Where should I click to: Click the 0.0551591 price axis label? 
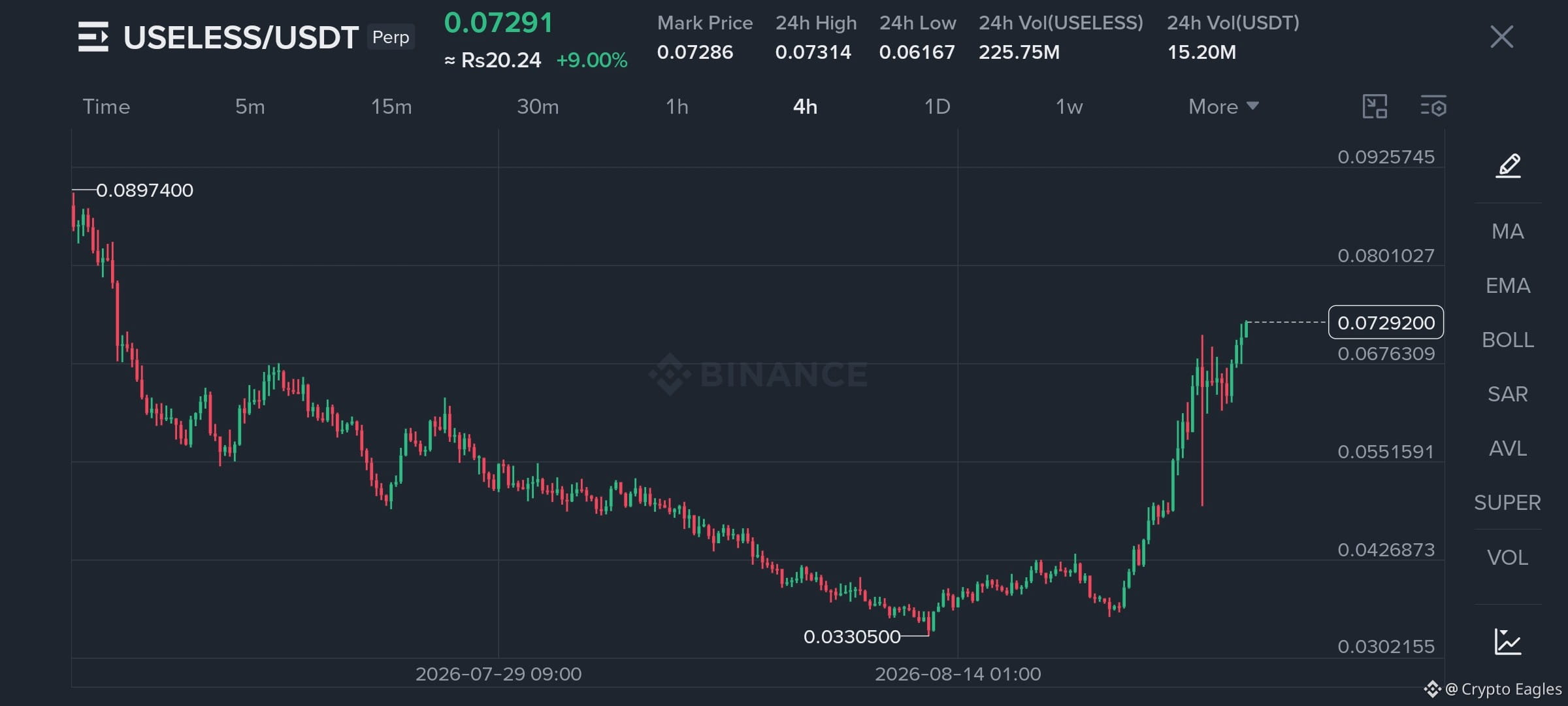click(x=1386, y=452)
